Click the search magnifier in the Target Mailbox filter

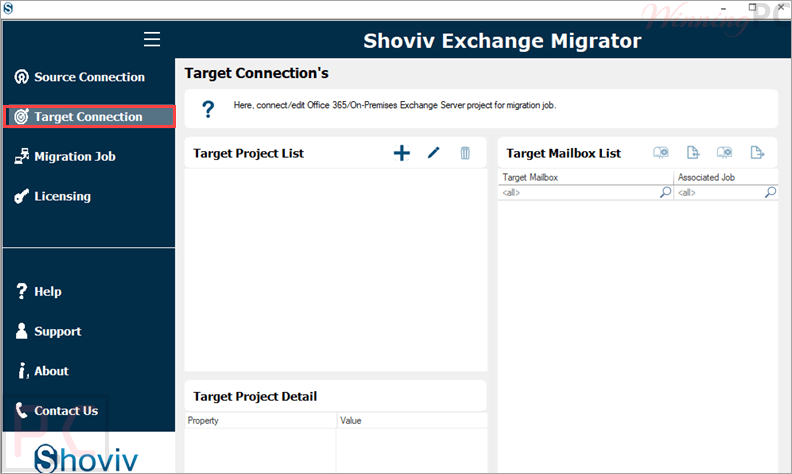(666, 192)
